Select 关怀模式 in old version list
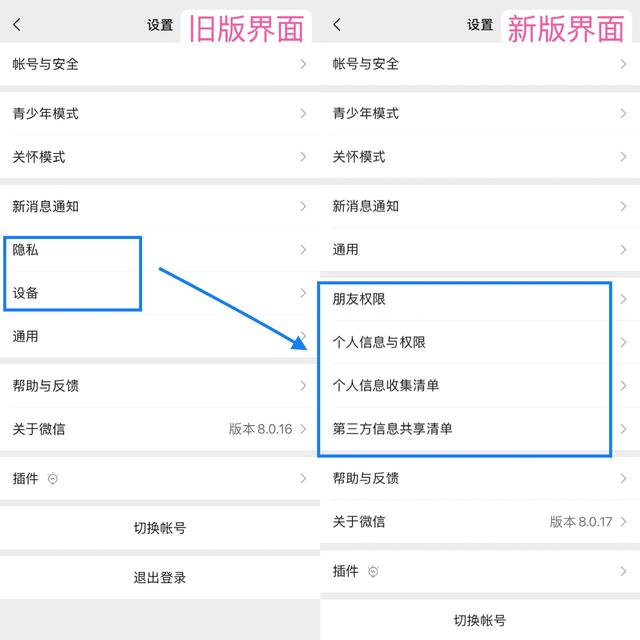The width and height of the screenshot is (640, 640). [160, 157]
